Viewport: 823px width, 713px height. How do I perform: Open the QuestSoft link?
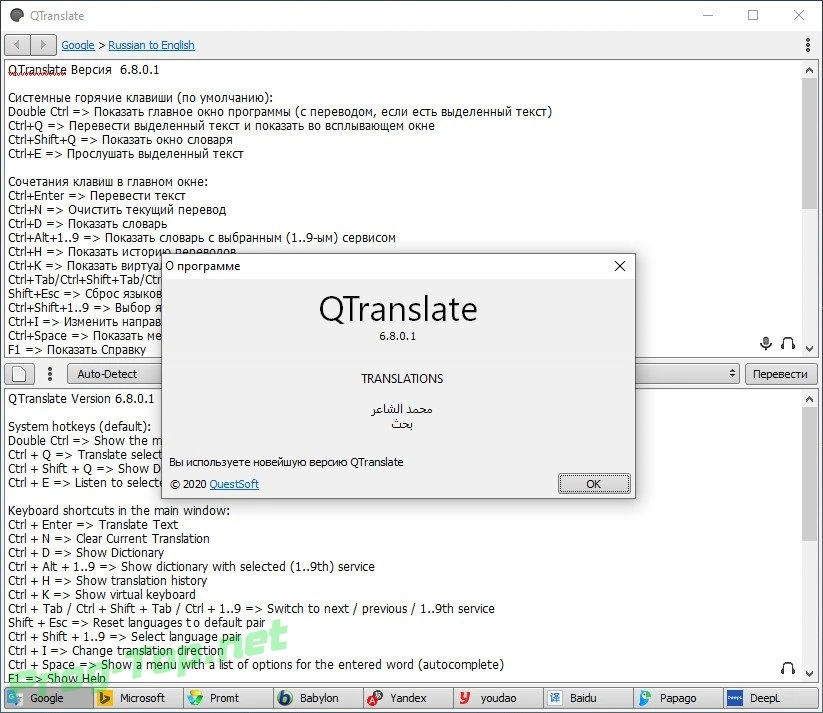234,484
